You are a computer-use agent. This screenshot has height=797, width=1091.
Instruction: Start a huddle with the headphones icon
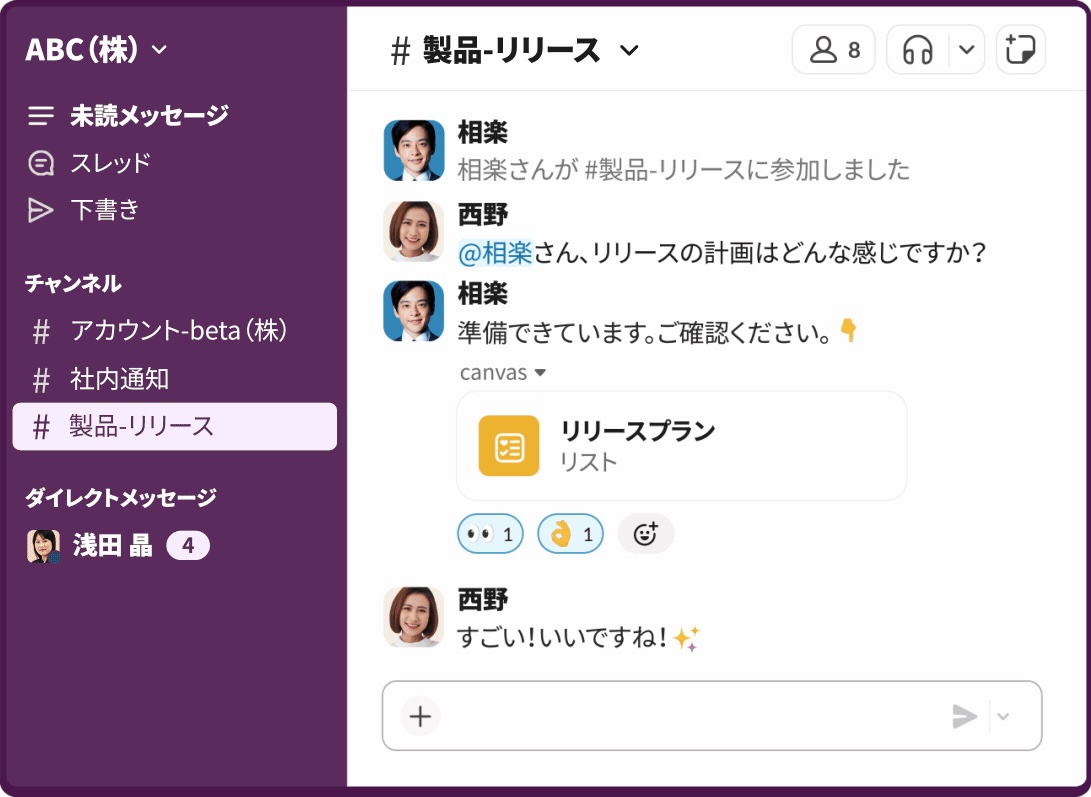(x=921, y=48)
